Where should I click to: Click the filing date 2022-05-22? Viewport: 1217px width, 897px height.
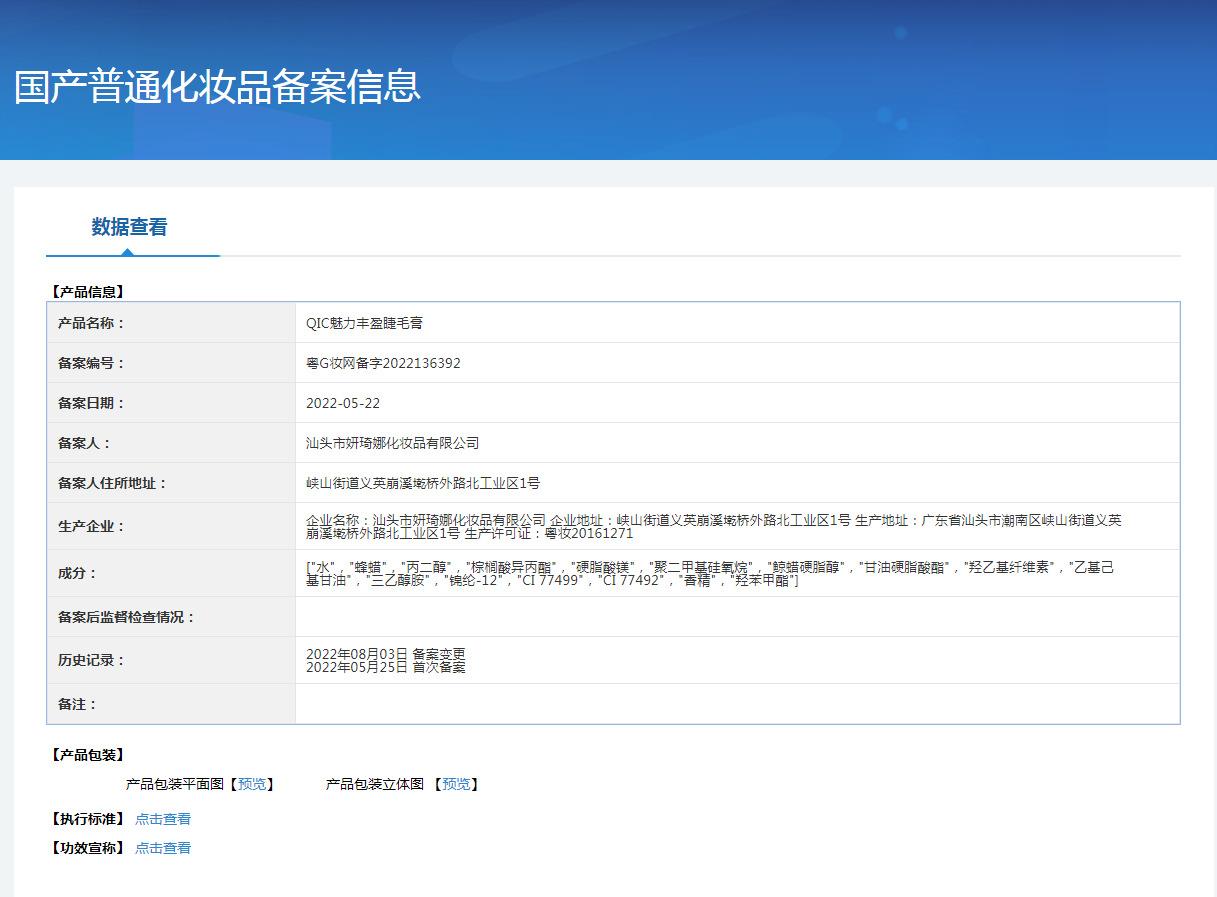click(x=343, y=403)
